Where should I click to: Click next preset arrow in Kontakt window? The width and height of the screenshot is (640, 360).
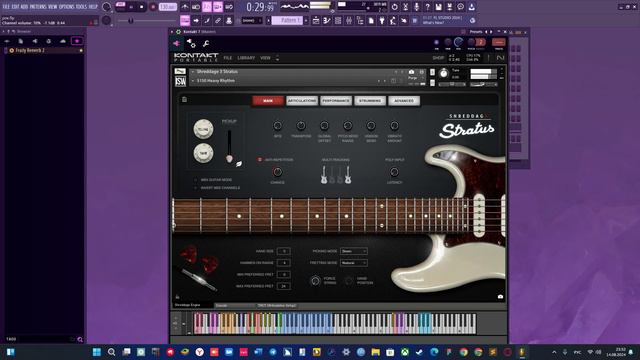[491, 32]
